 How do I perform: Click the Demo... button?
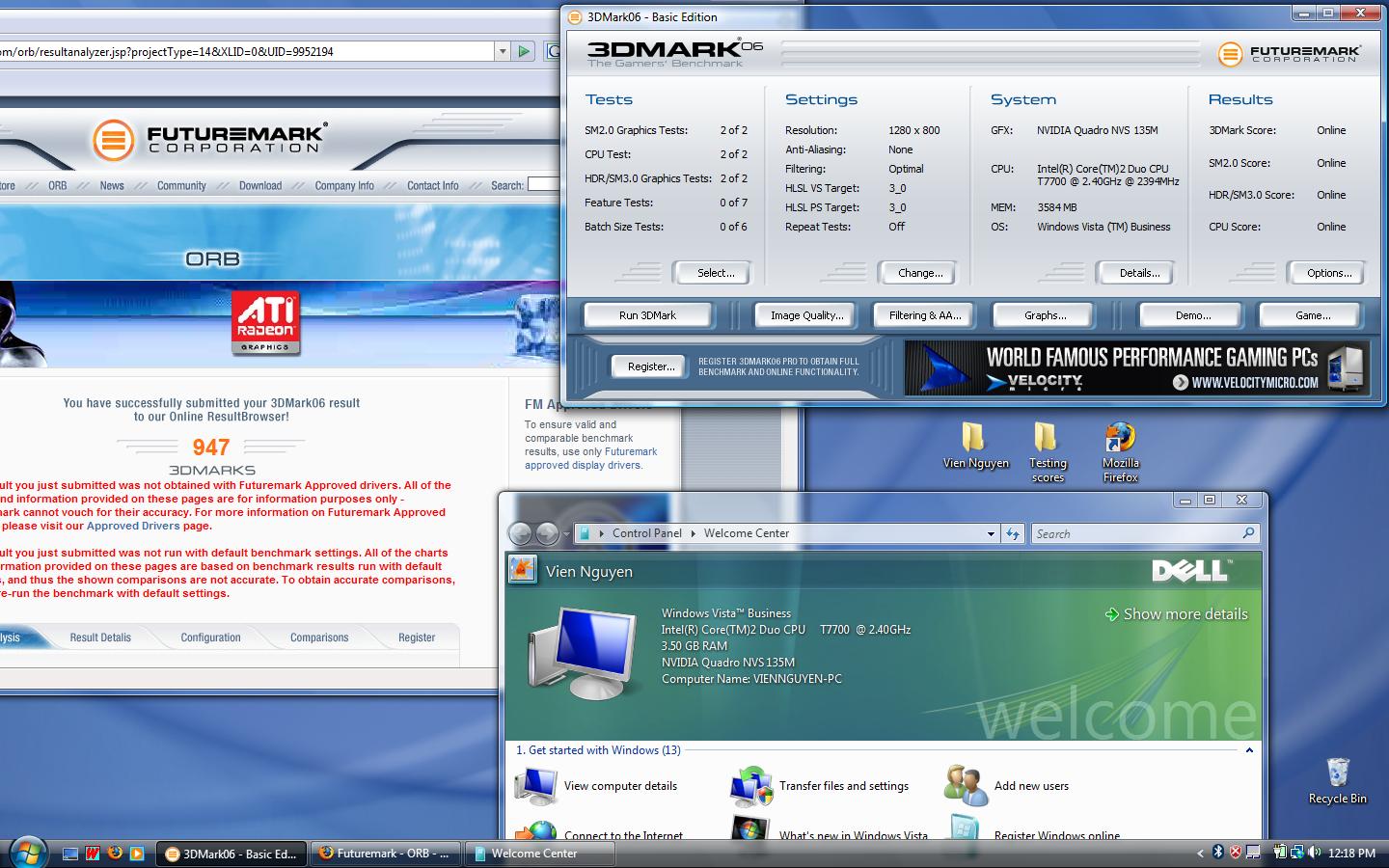pos(1193,315)
